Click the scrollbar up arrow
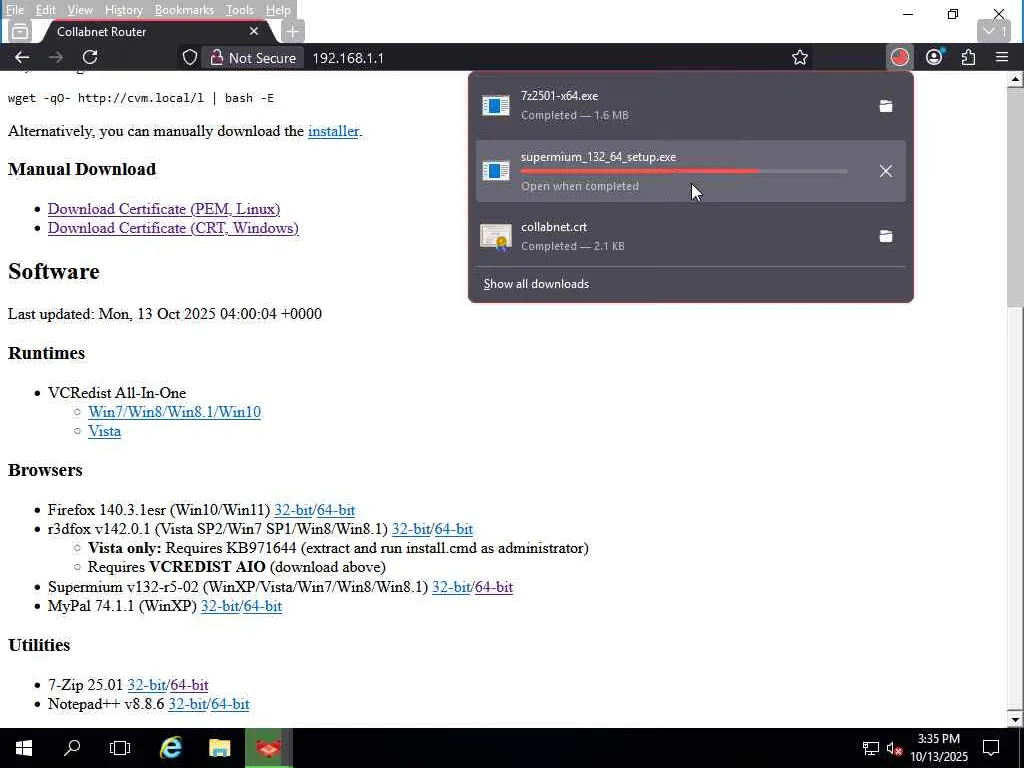 (x=1014, y=79)
